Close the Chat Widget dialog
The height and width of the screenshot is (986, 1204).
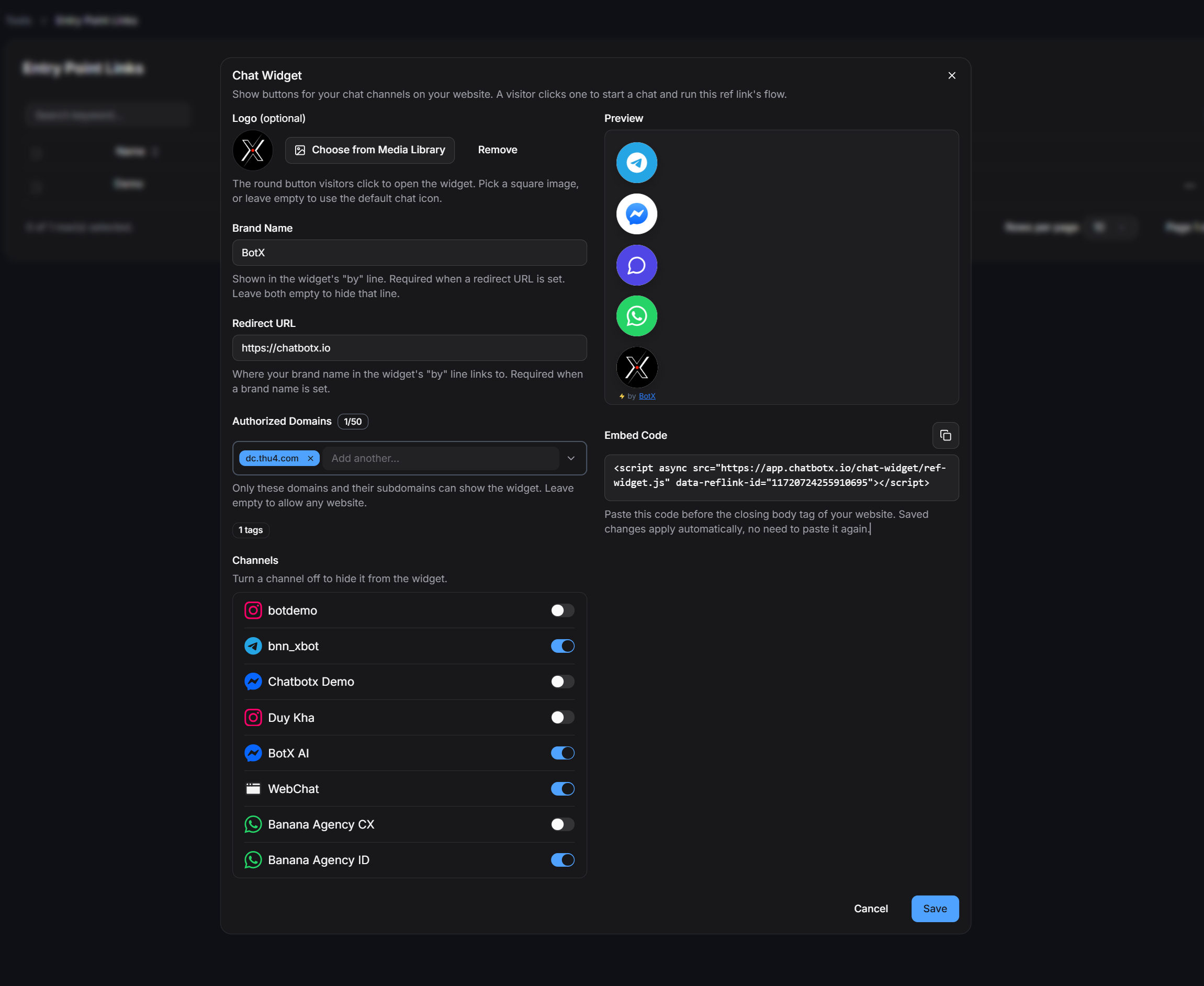coord(952,75)
